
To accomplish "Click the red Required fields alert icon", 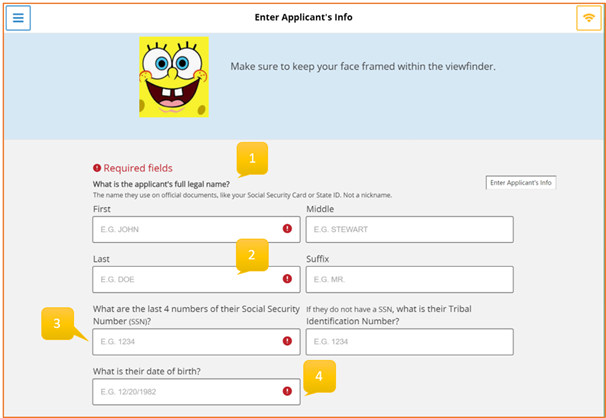I will [97, 168].
